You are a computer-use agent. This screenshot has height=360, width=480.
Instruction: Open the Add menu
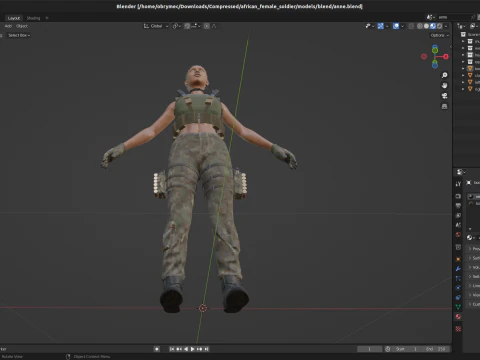tap(8, 26)
